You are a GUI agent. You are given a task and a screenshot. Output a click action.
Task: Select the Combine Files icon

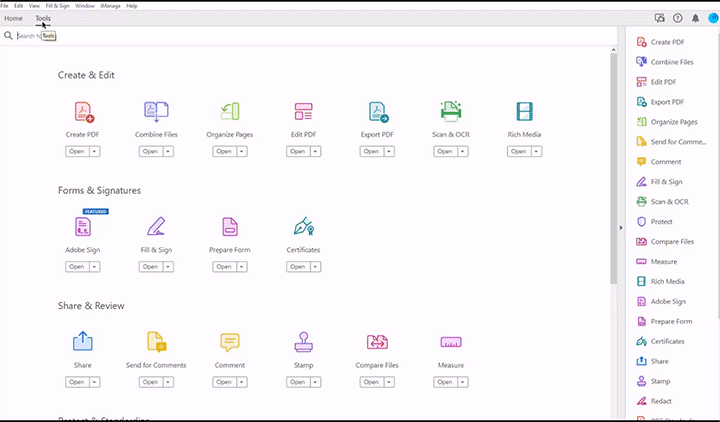click(x=156, y=112)
